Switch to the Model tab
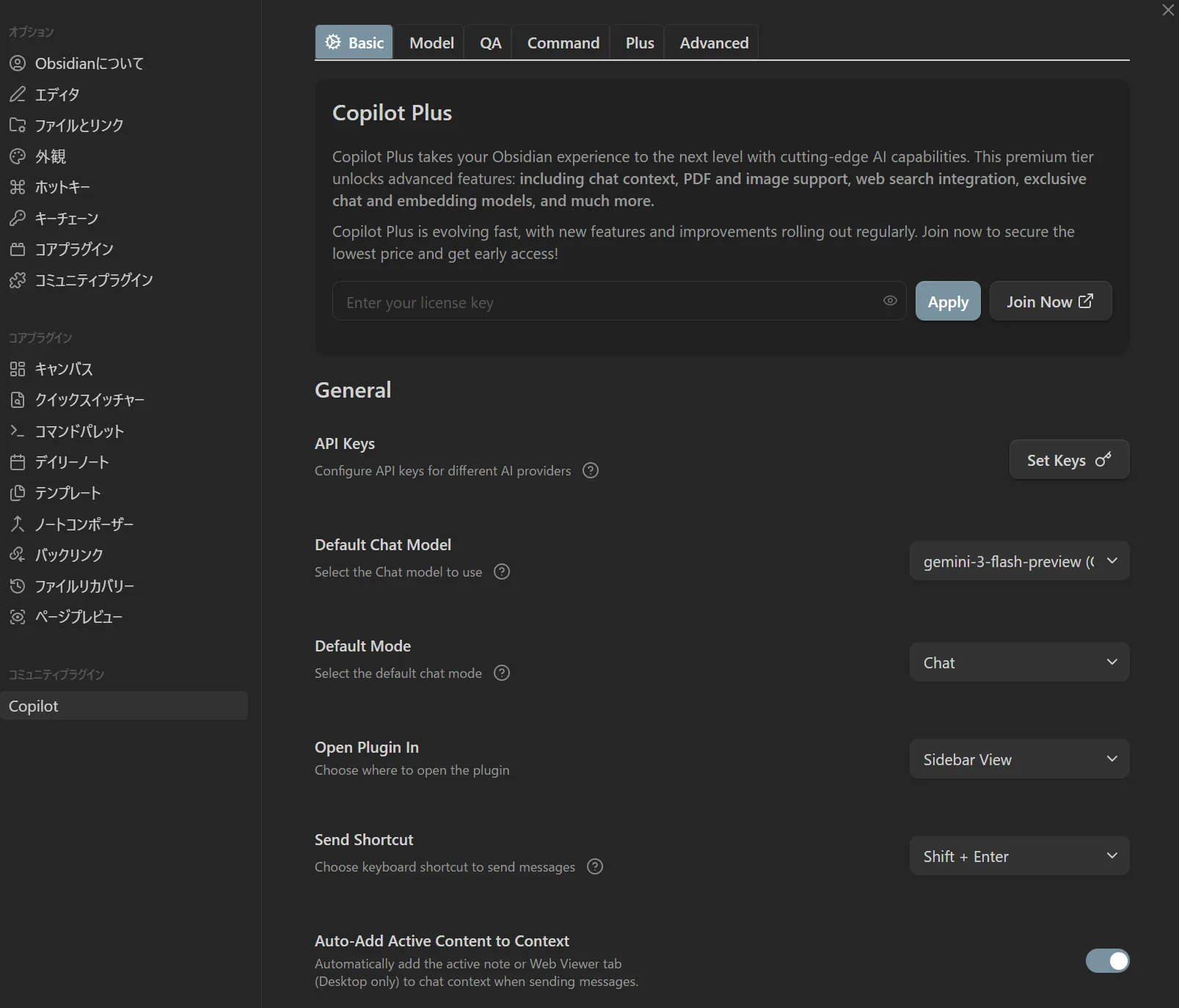This screenshot has height=1008, width=1179. pos(431,43)
